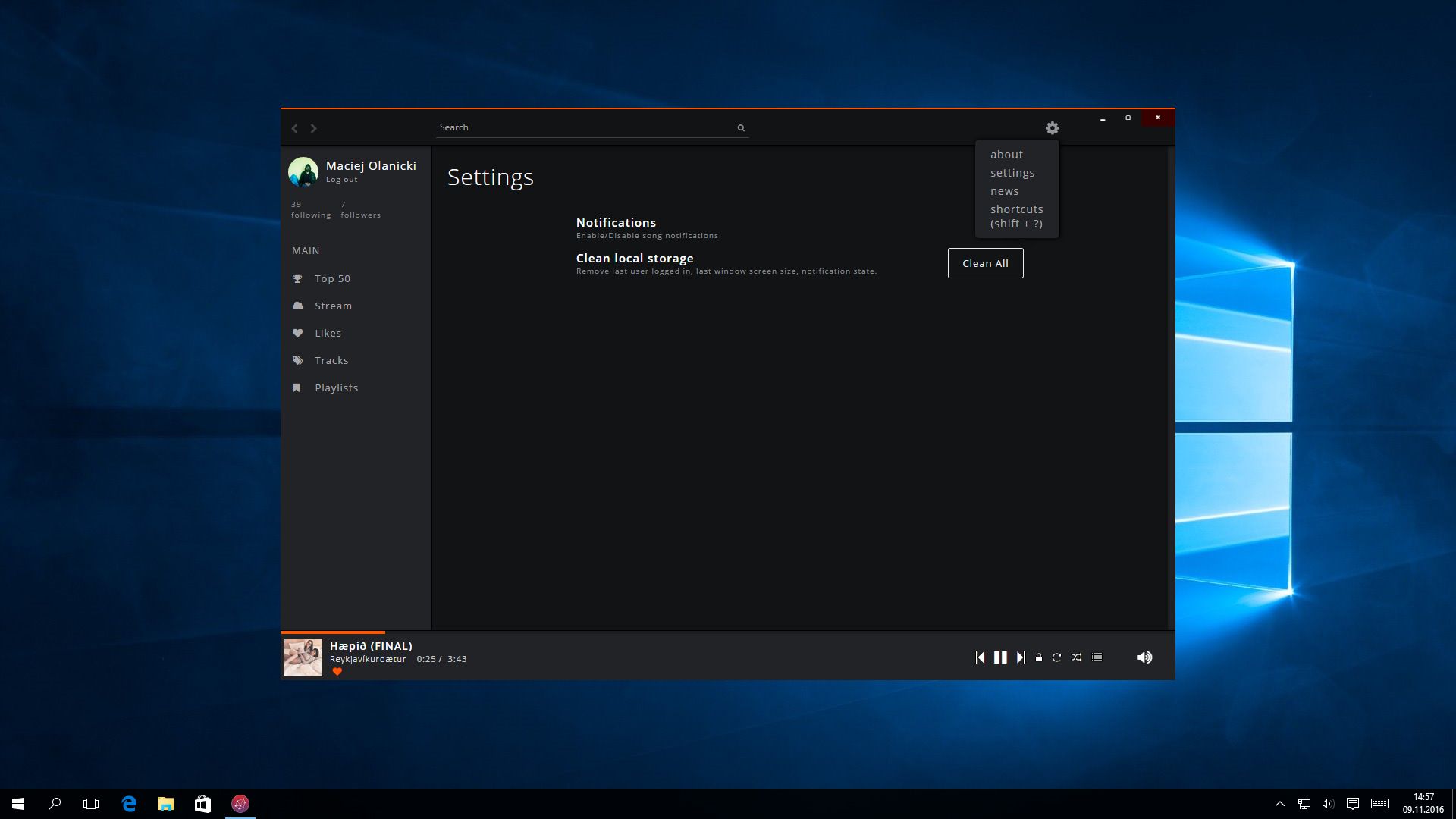
Task: Select 'news' from the gear menu
Action: pyautogui.click(x=1004, y=191)
